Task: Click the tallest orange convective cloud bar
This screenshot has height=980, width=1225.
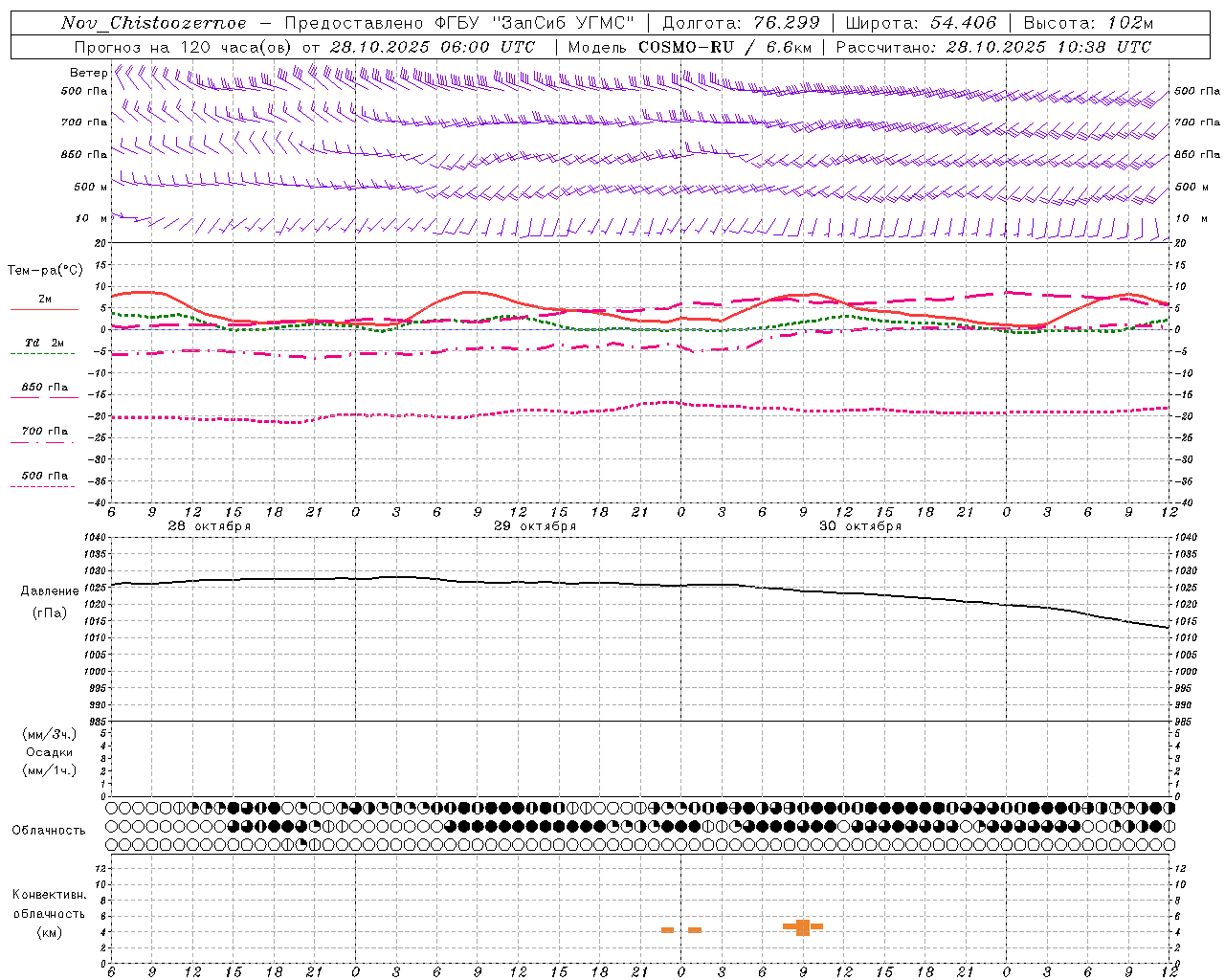Action: tap(803, 927)
